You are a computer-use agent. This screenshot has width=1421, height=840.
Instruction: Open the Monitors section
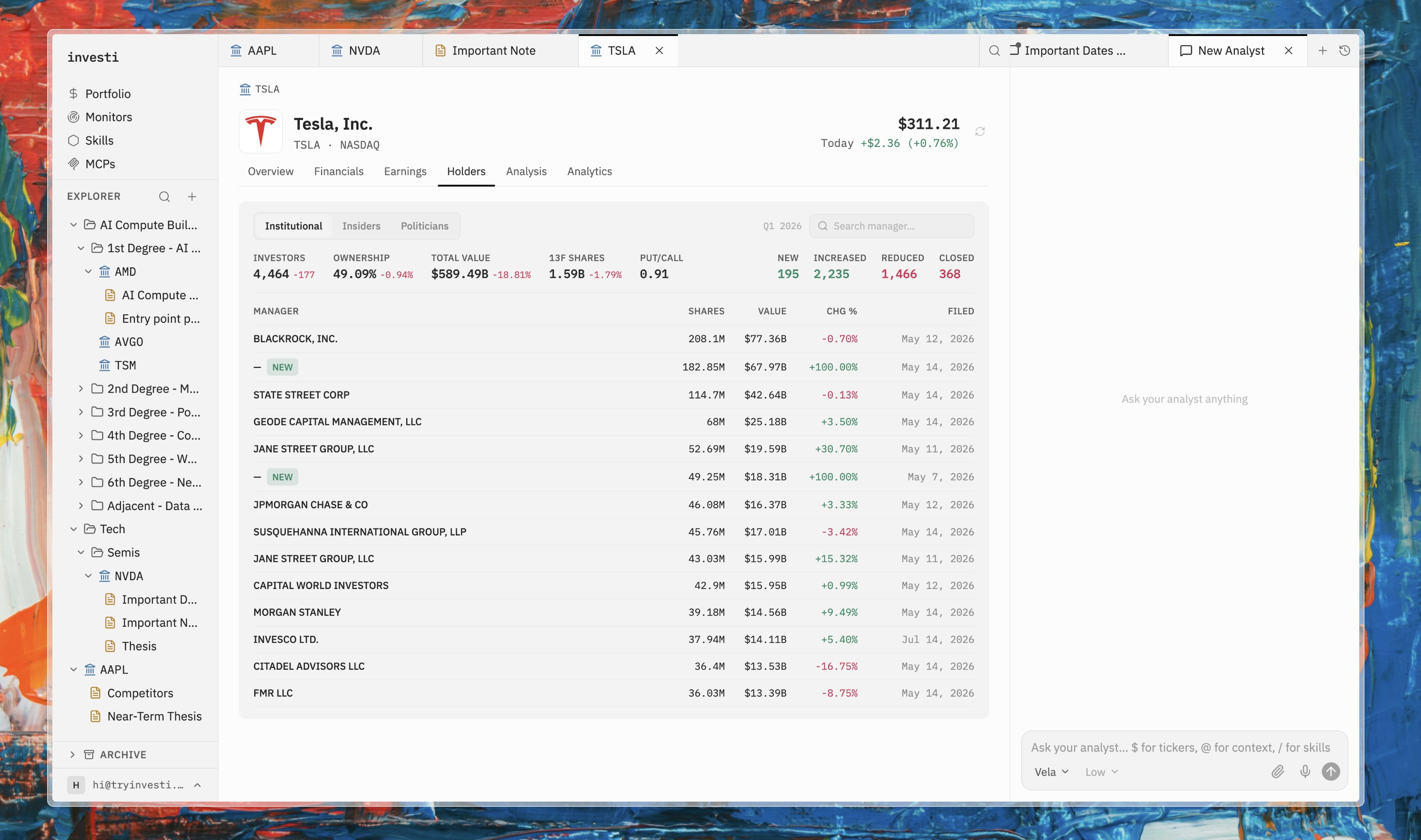click(109, 117)
